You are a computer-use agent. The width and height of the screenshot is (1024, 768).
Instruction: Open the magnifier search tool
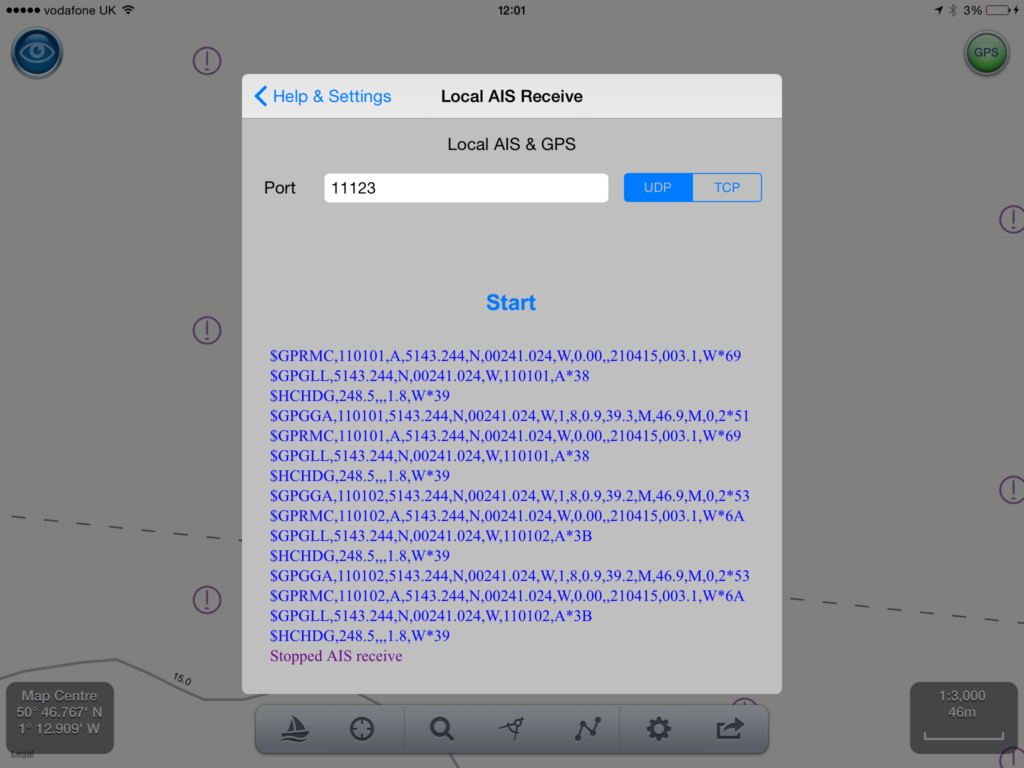(441, 729)
